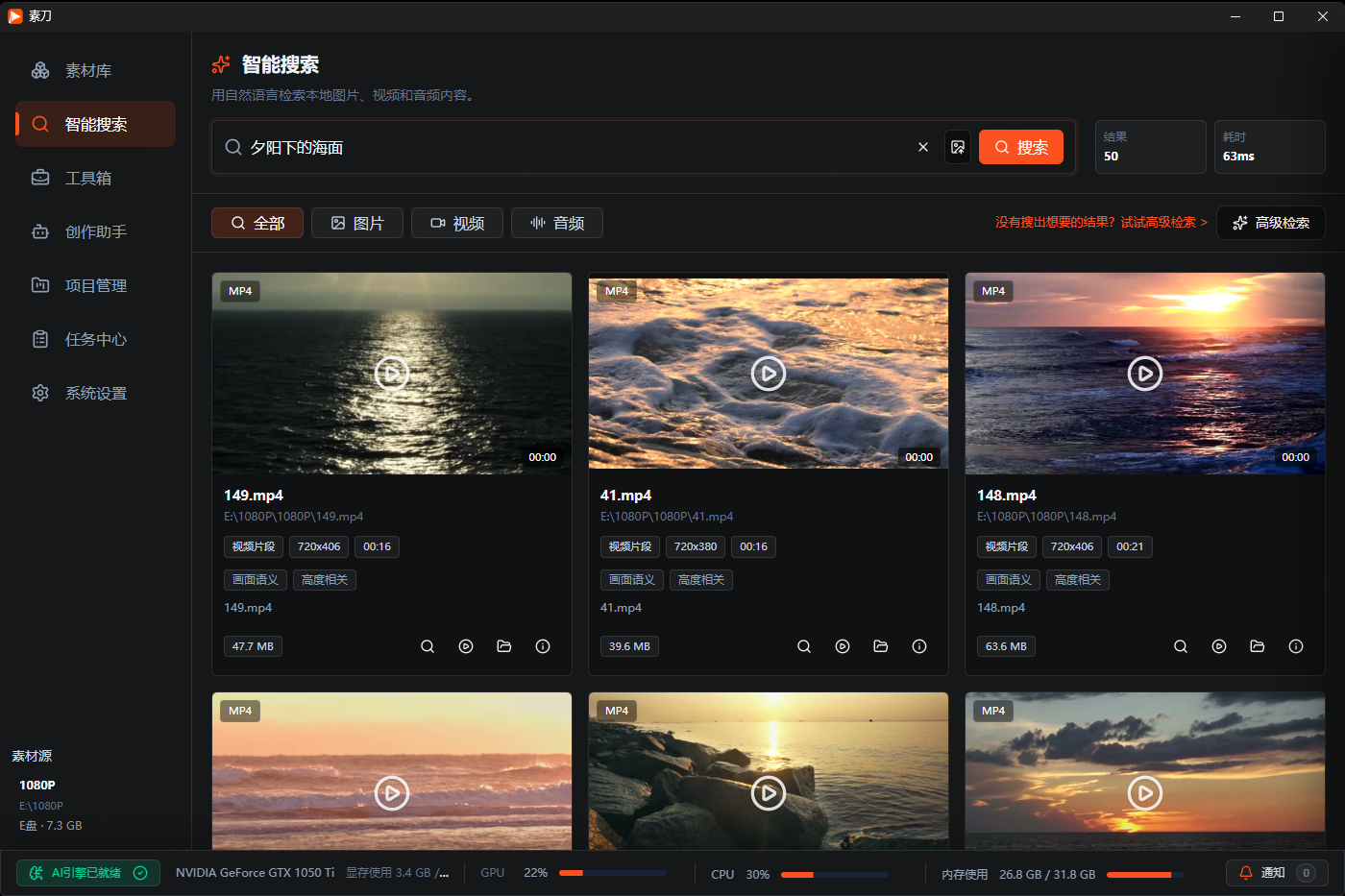Click the 149.mp4 file title
This screenshot has height=896, width=1345.
[254, 496]
